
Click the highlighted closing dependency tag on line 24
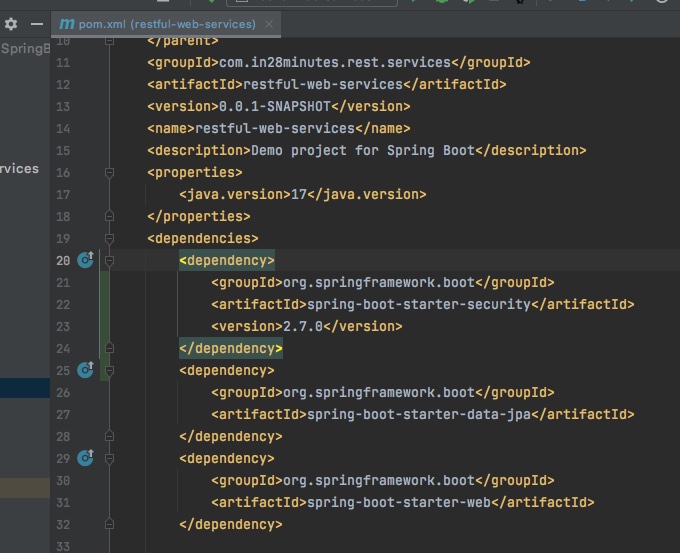231,348
